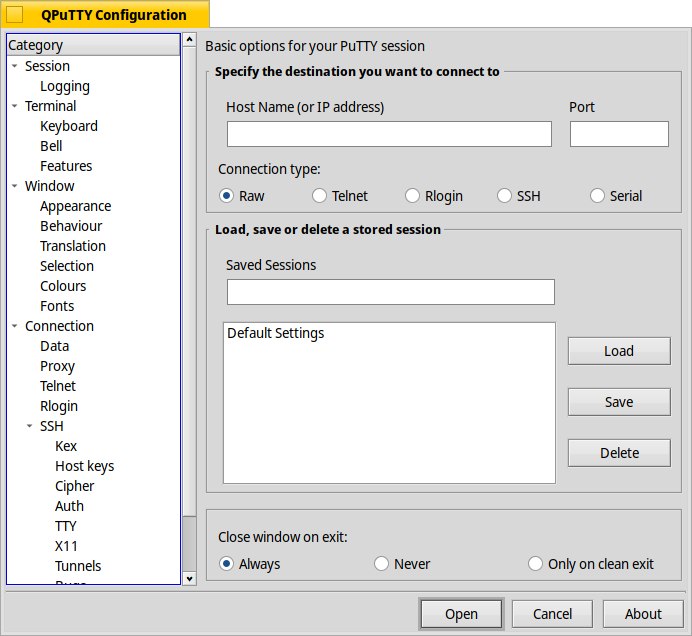Collapse the SSH tree node
The height and width of the screenshot is (636, 692).
coord(30,426)
